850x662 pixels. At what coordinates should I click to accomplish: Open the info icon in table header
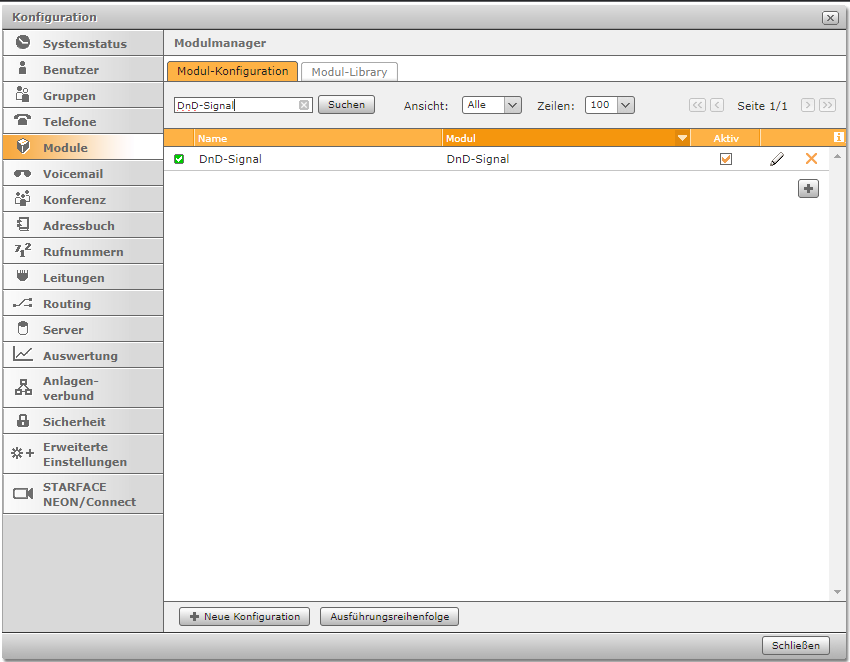click(838, 138)
